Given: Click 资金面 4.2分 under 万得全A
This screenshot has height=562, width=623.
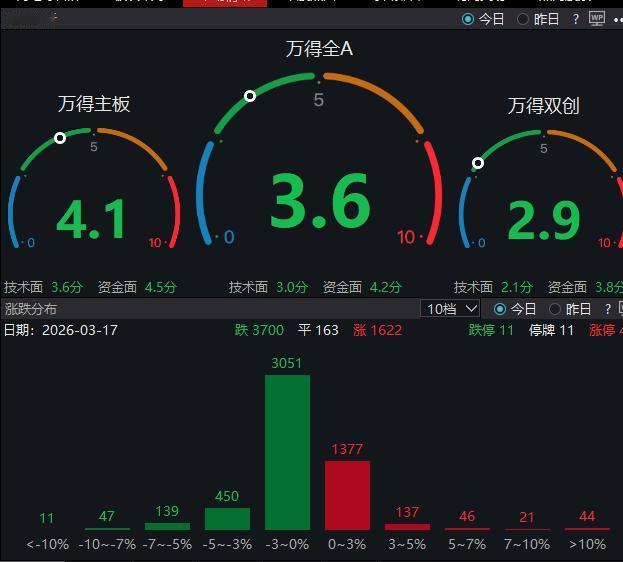Looking at the screenshot, I should tap(362, 287).
